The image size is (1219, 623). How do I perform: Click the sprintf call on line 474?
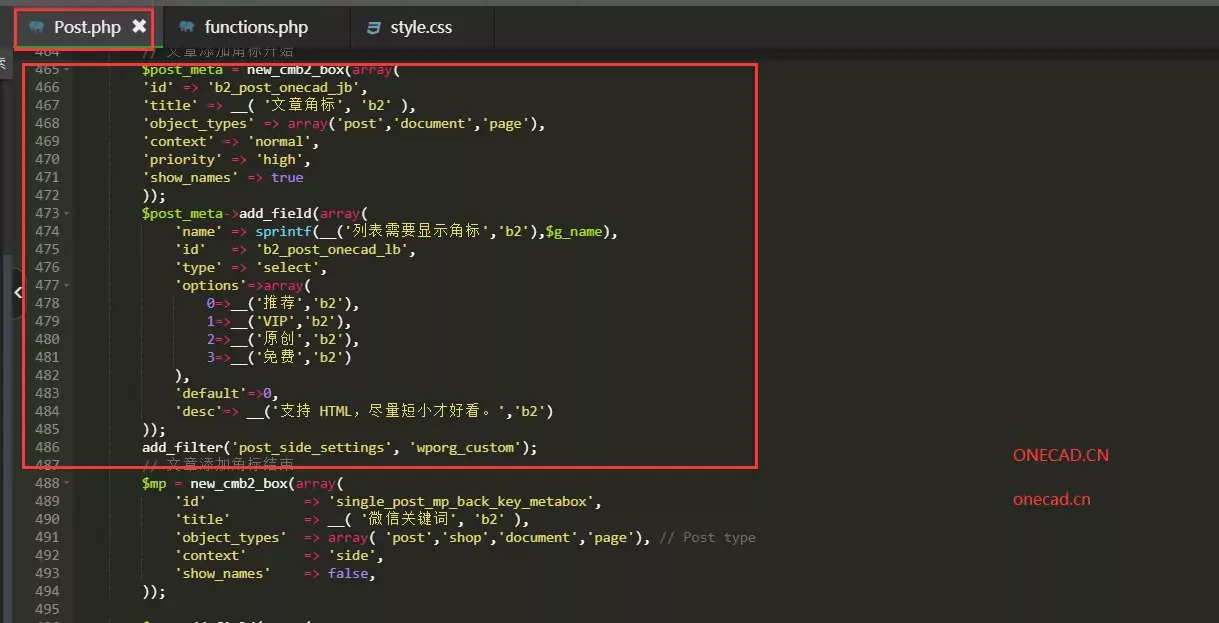[x=283, y=232]
